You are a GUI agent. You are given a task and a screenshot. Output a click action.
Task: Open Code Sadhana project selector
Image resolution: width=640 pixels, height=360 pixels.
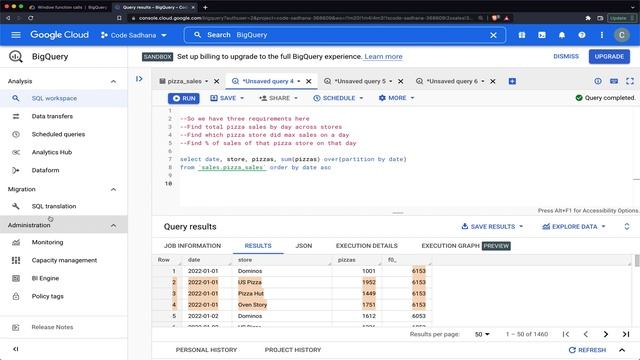(134, 35)
